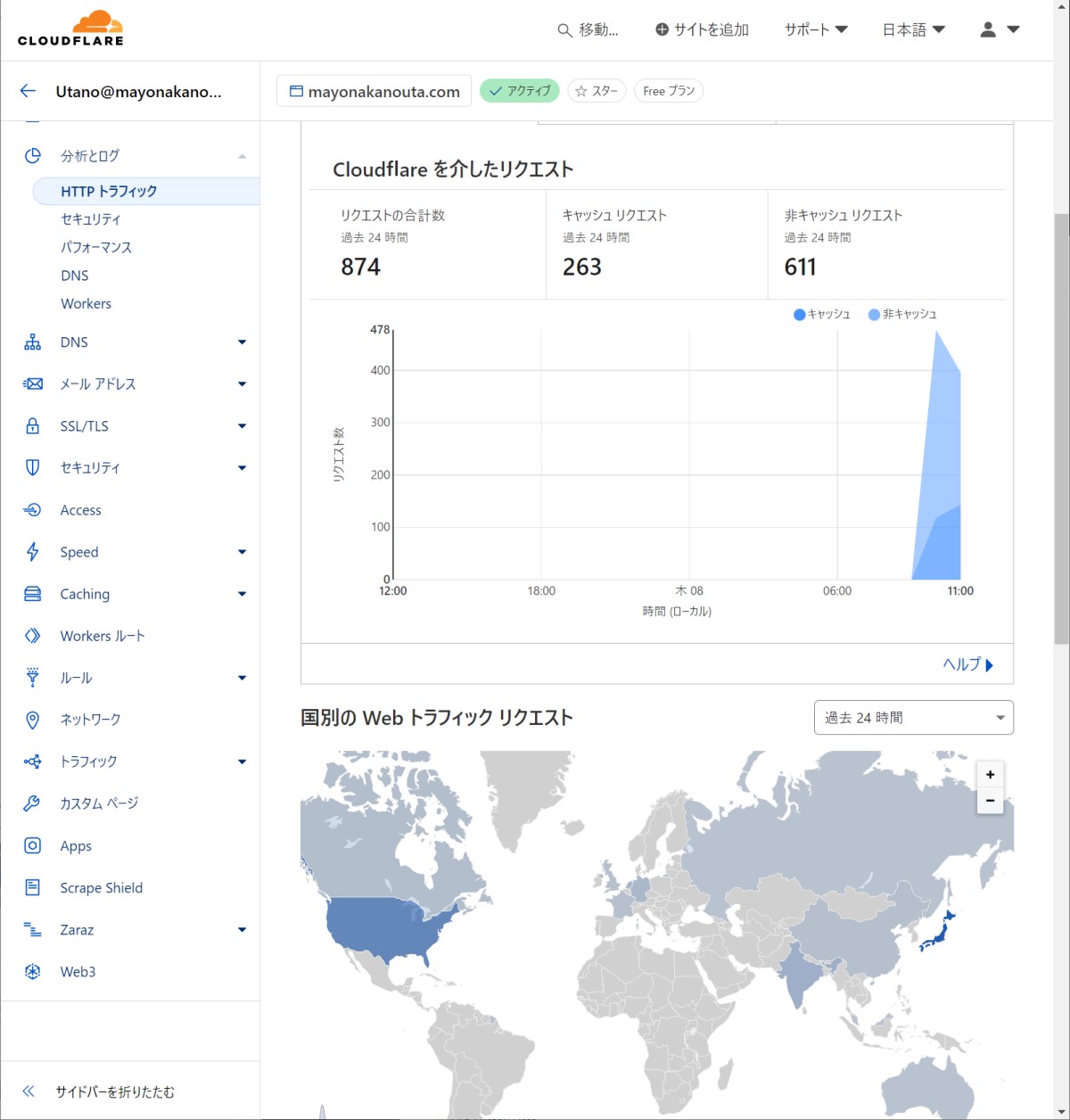Open the Access menu item

[x=80, y=510]
